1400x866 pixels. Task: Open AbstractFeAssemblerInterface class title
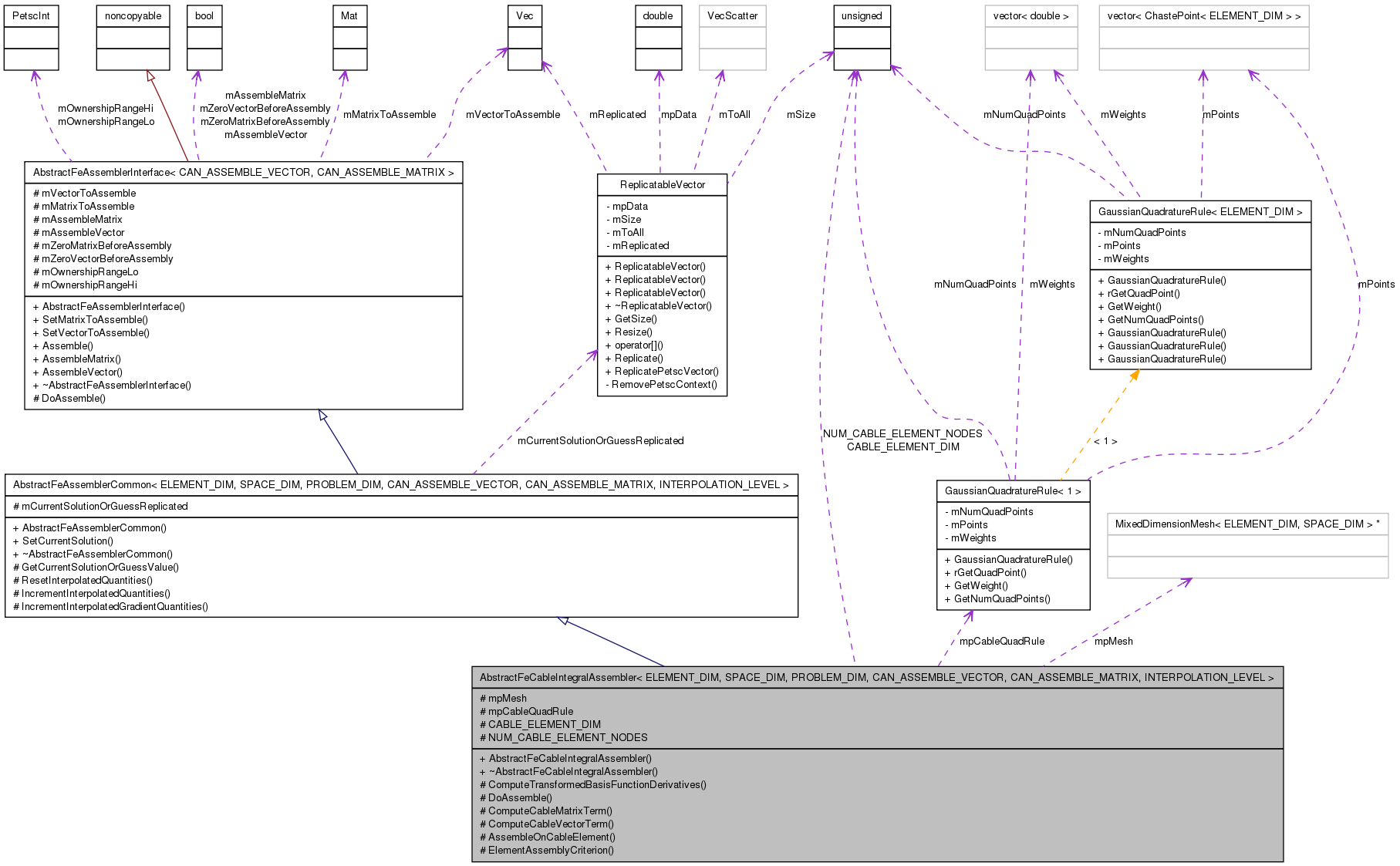[x=244, y=173]
